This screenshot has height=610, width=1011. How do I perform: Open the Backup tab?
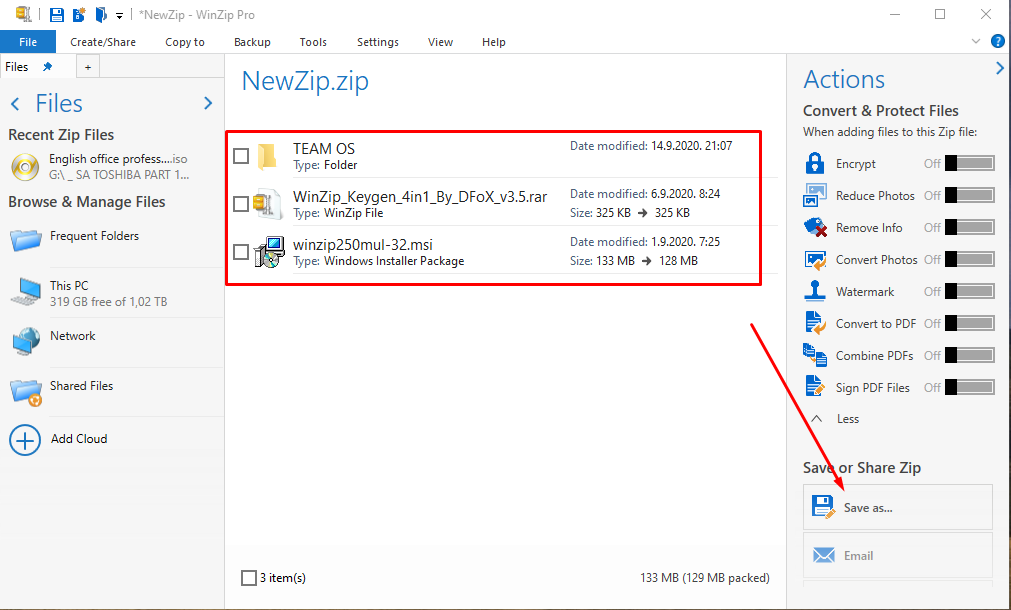coord(252,42)
